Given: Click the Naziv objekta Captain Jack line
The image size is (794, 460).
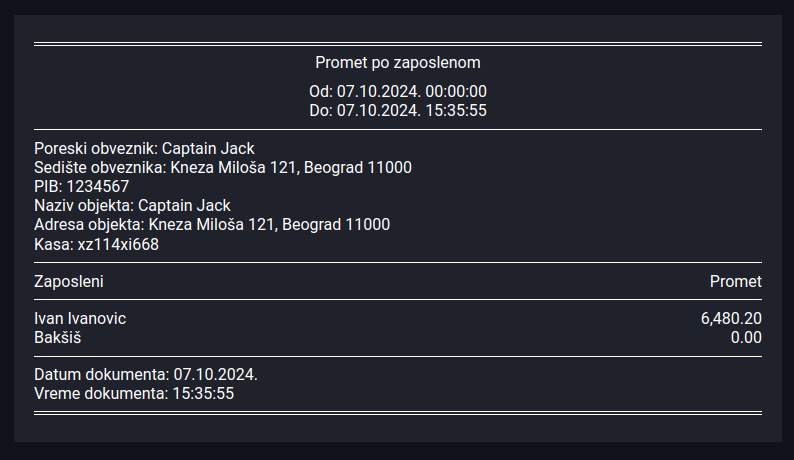Looking at the screenshot, I should tap(132, 206).
